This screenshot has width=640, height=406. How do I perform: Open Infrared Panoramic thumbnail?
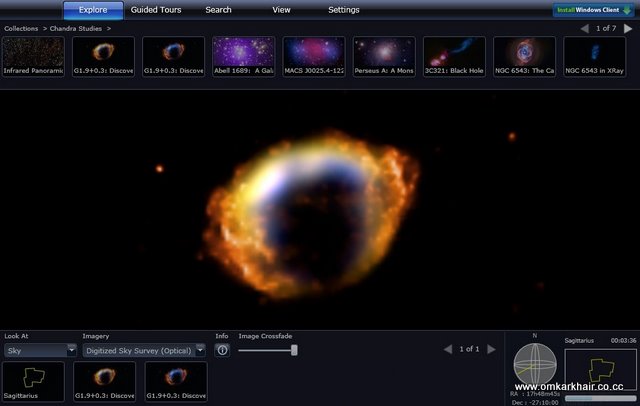(x=33, y=56)
